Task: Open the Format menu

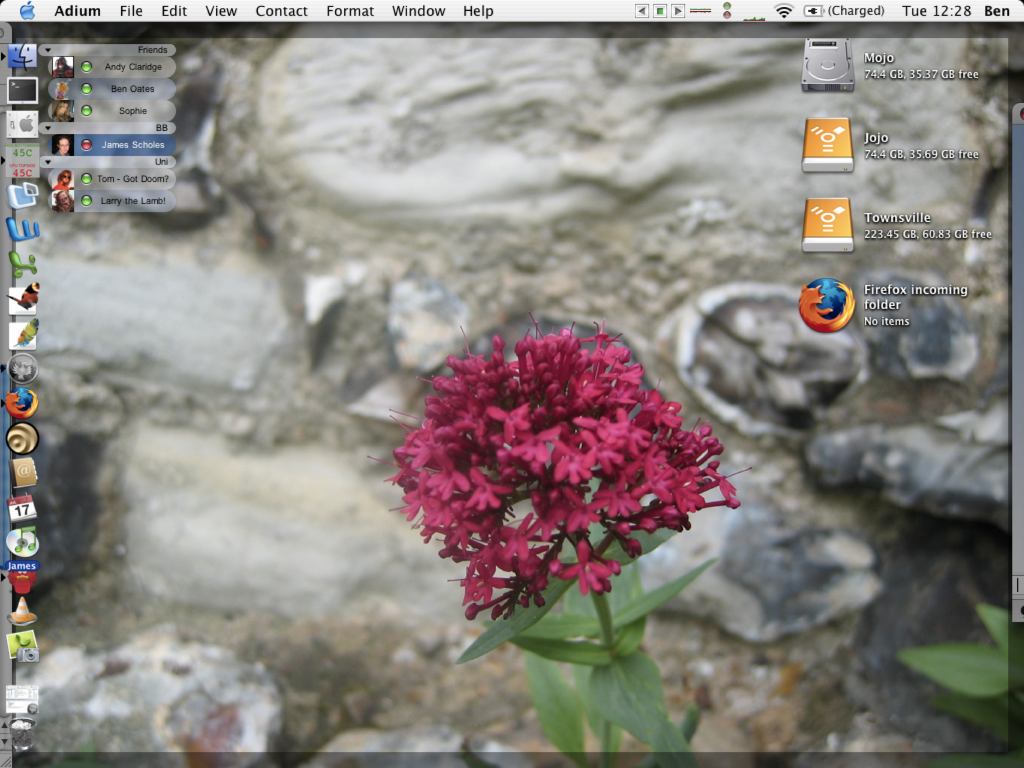Action: tap(350, 11)
